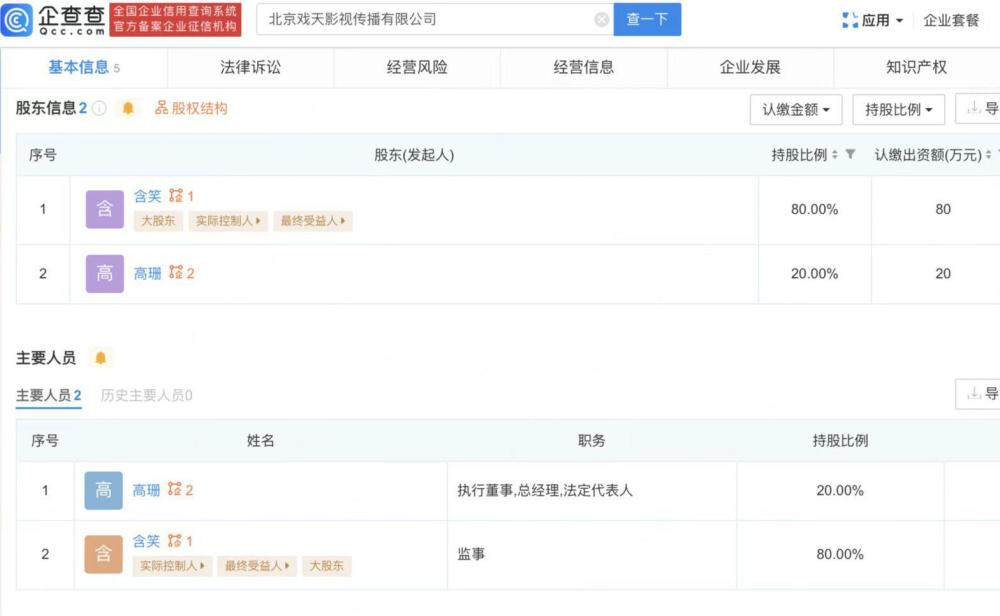Sort by 认缴出资额(万元) column arrows
This screenshot has width=1000, height=616.
click(x=988, y=155)
